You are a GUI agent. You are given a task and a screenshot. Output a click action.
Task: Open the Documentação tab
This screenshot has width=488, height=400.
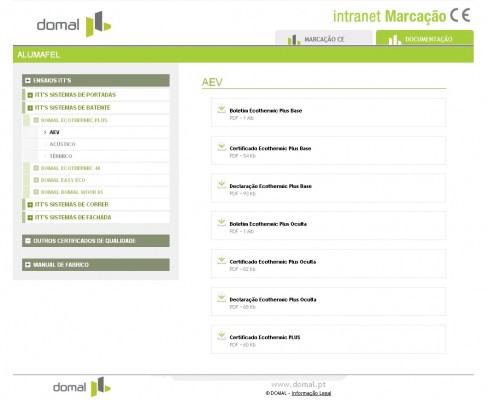pyautogui.click(x=425, y=38)
